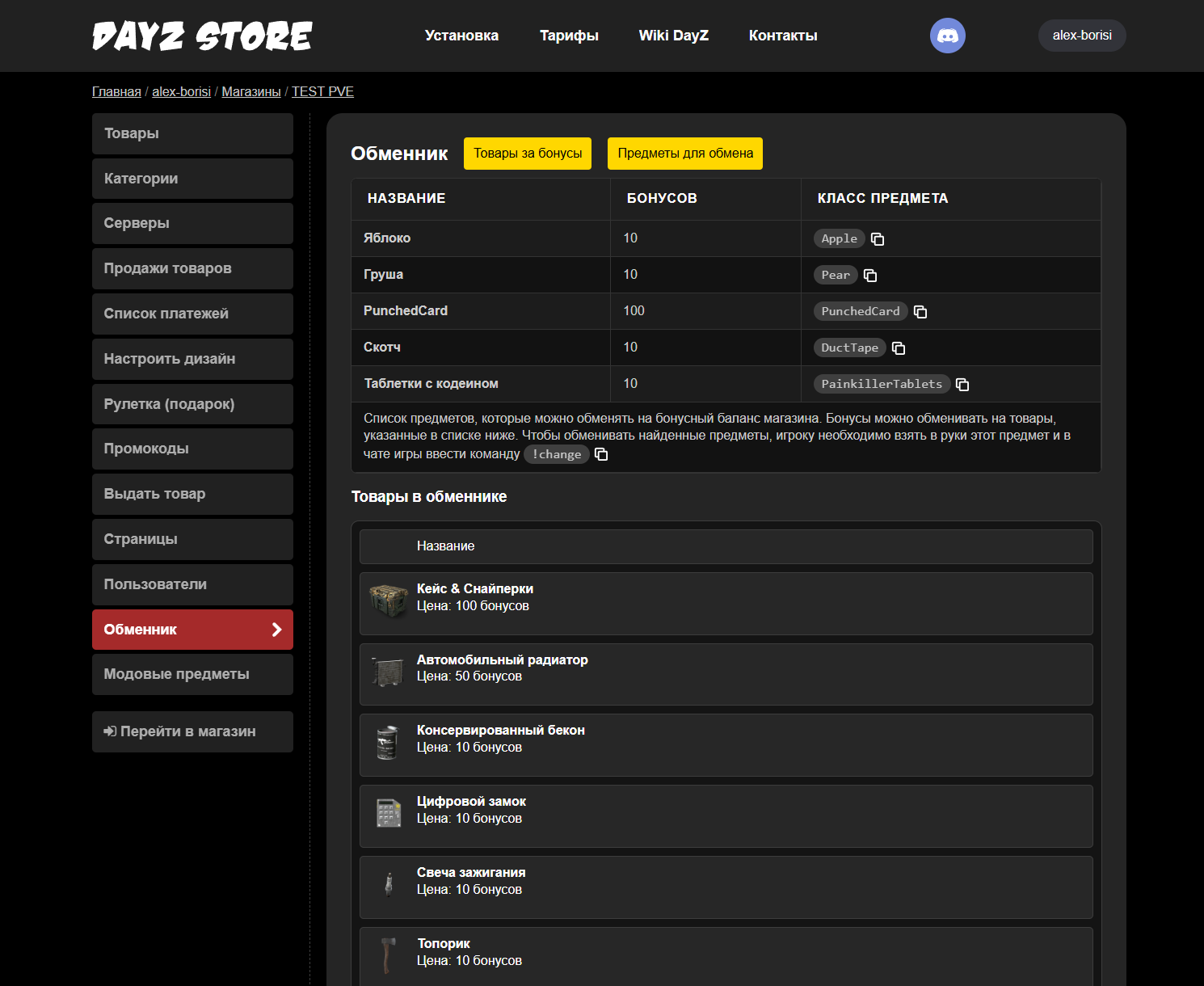Click the Автомобильный радиатор item image
1204x986 pixels.
point(389,672)
